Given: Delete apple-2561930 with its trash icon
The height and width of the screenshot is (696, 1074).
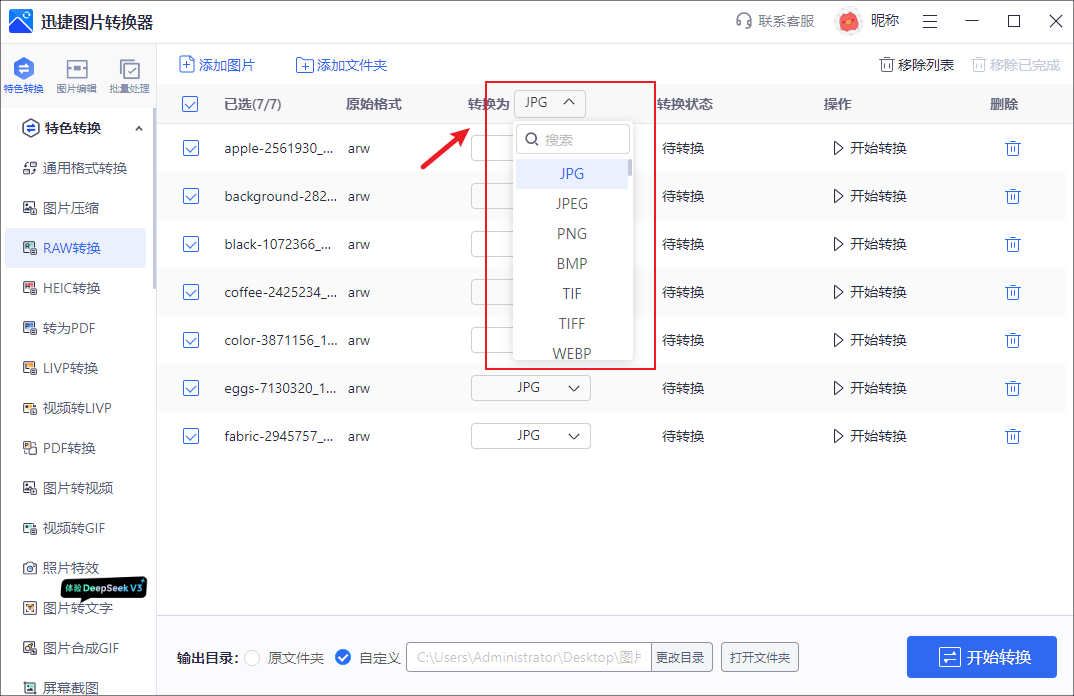Looking at the screenshot, I should [x=1013, y=148].
